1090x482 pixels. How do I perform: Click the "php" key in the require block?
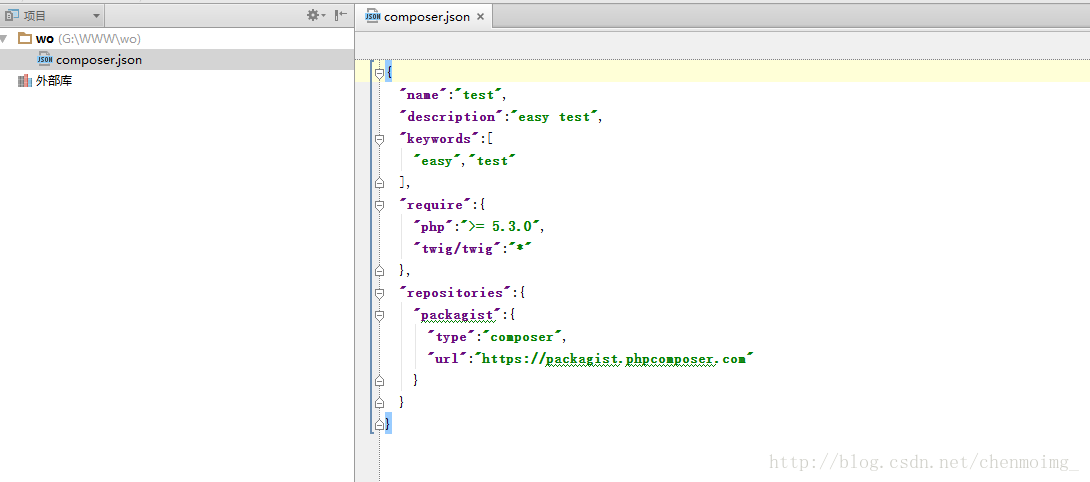point(432,227)
